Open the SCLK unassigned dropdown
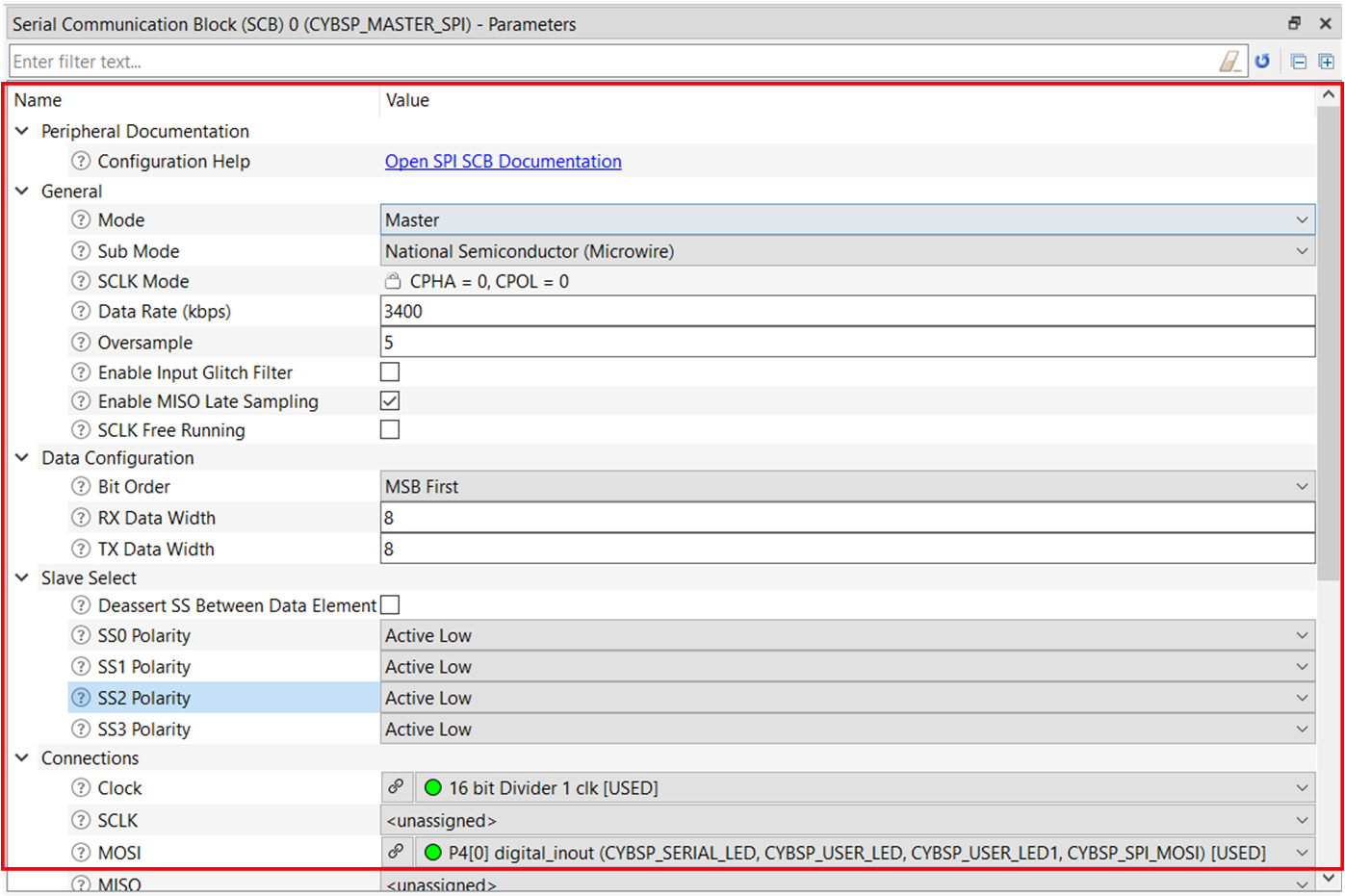This screenshot has height=896, width=1345. (847, 820)
